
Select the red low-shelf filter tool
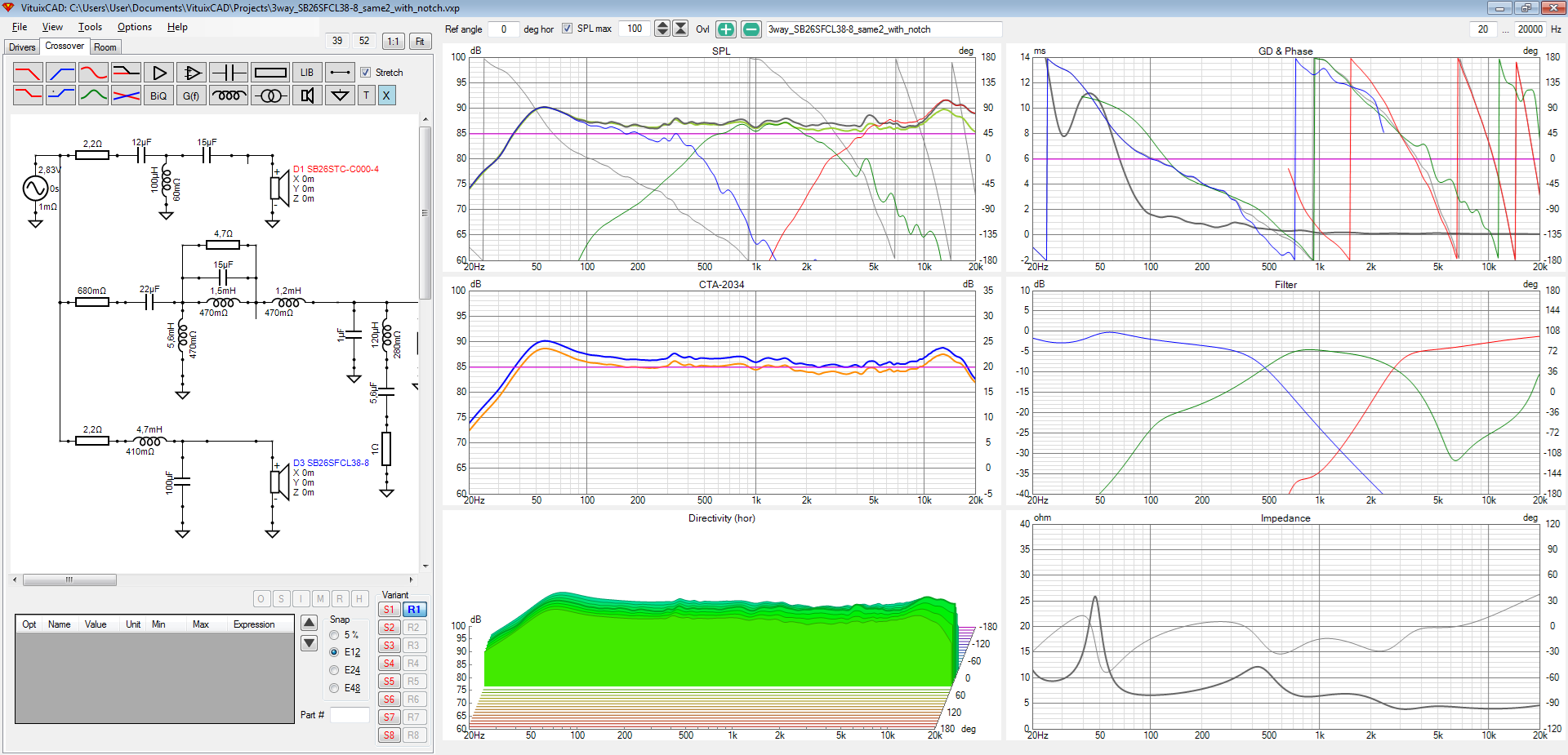click(x=28, y=95)
